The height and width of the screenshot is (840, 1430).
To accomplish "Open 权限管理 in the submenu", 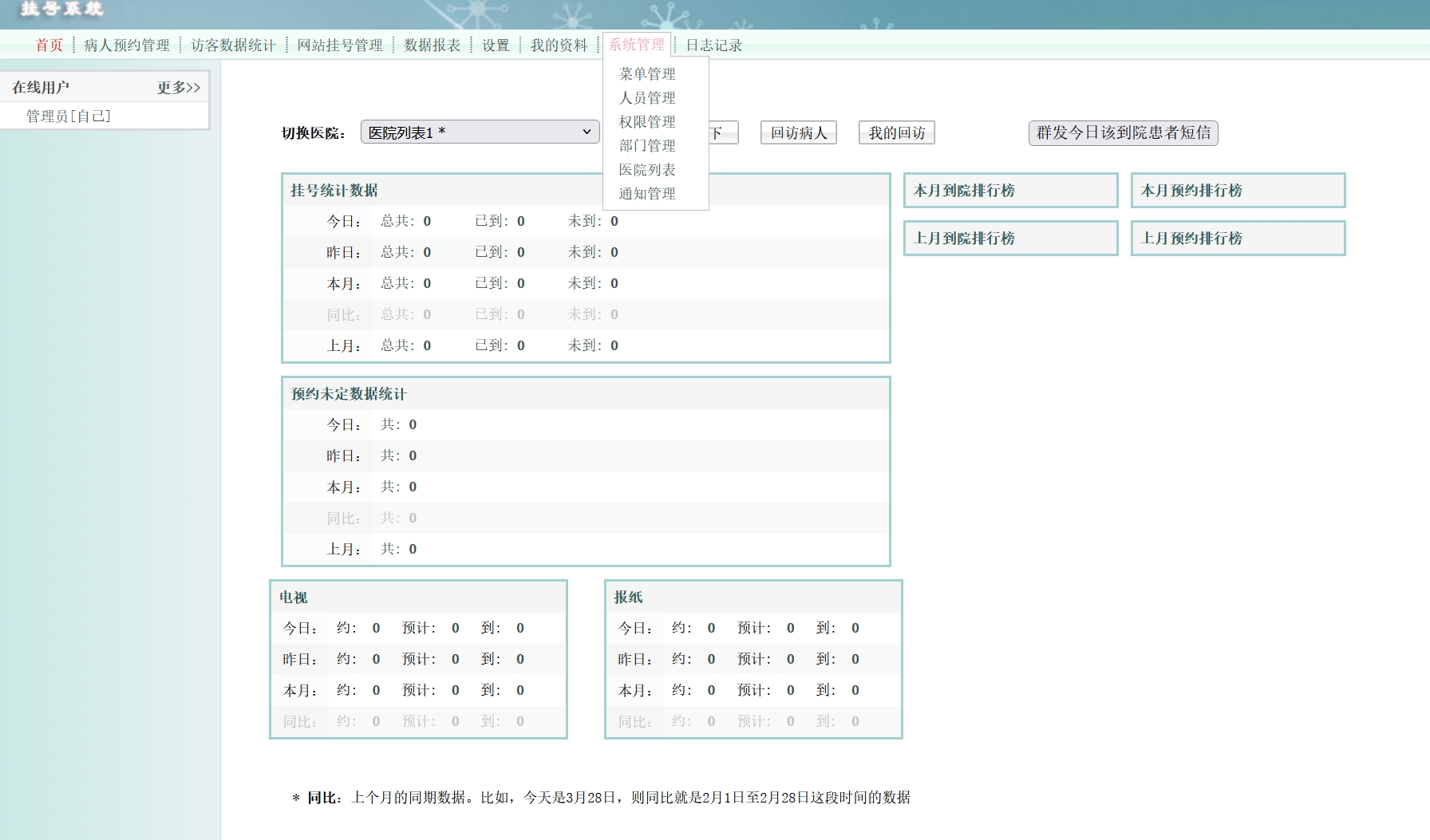I will [x=647, y=122].
